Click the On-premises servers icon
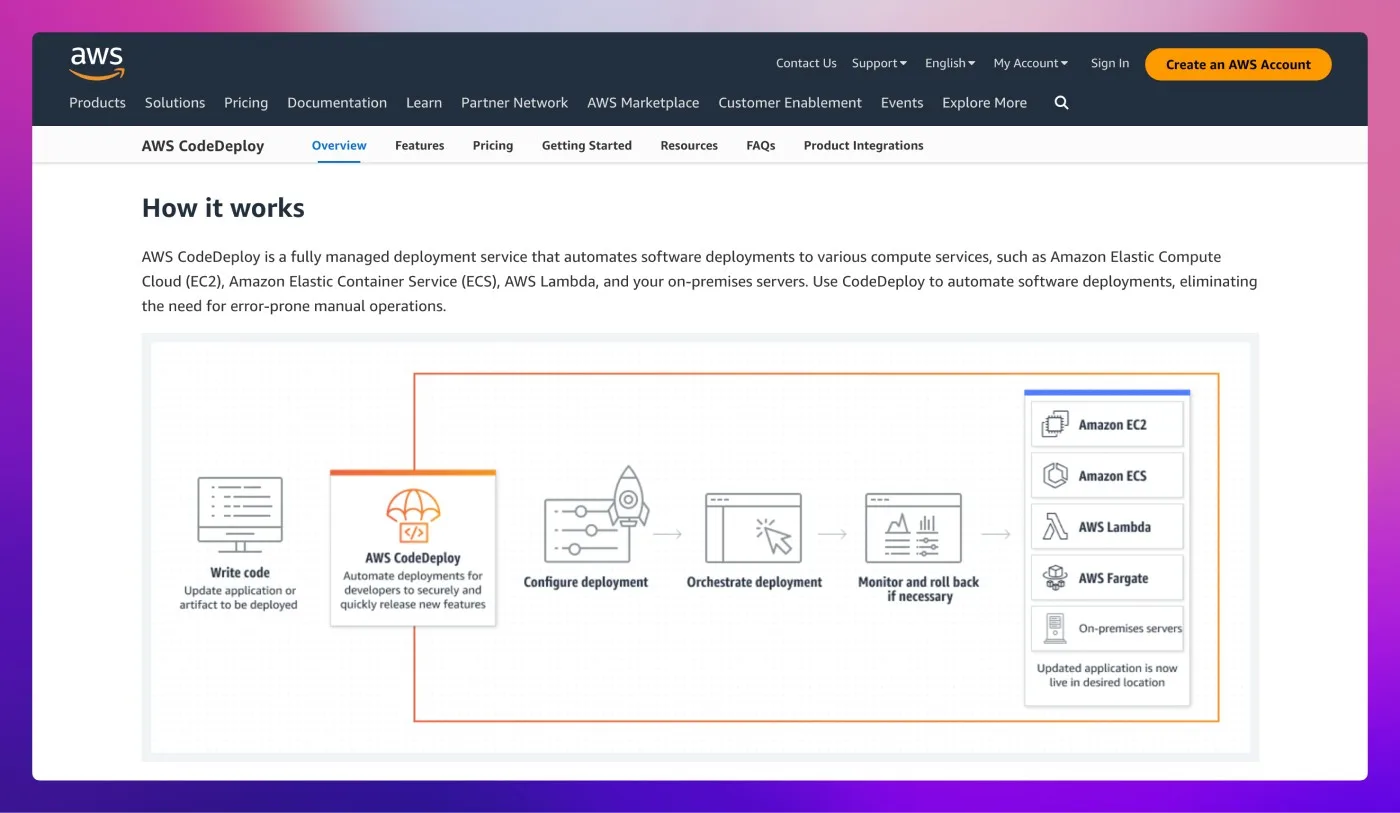The width and height of the screenshot is (1400, 813). point(1055,629)
